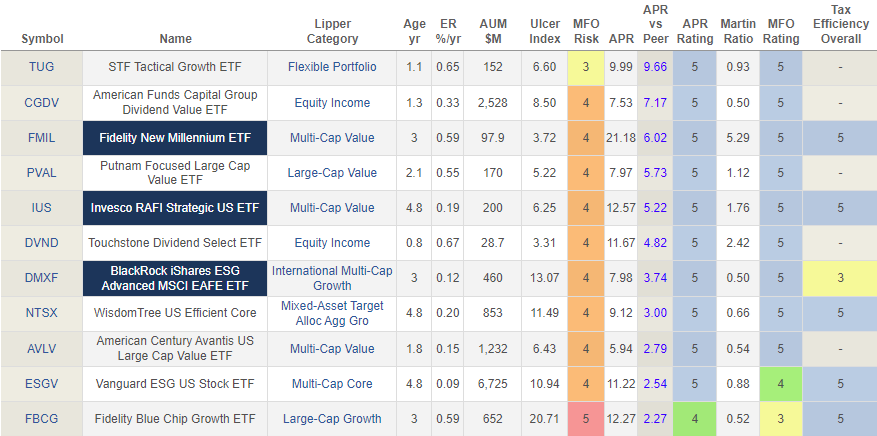Sort by the Ulcer Index column header
The width and height of the screenshot is (877, 436).
(544, 31)
